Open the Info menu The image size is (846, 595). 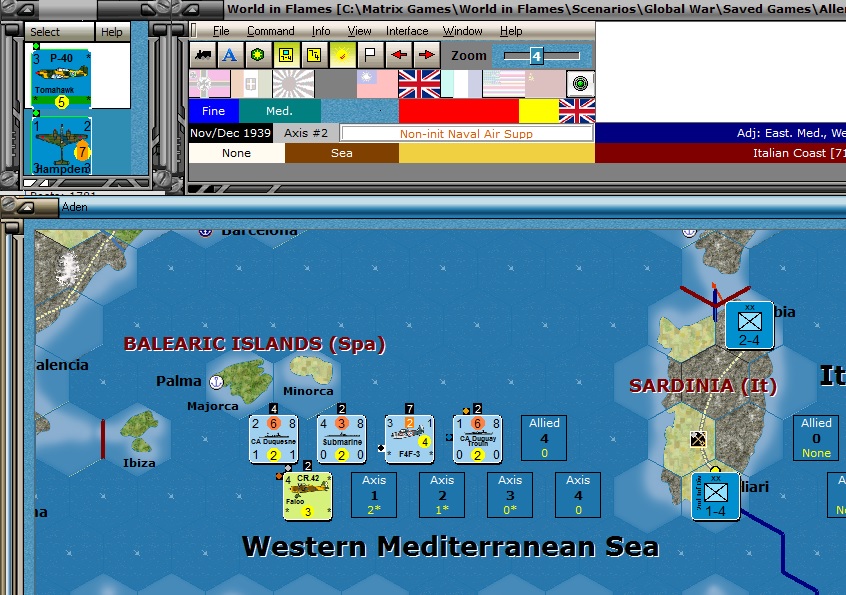tap(320, 31)
